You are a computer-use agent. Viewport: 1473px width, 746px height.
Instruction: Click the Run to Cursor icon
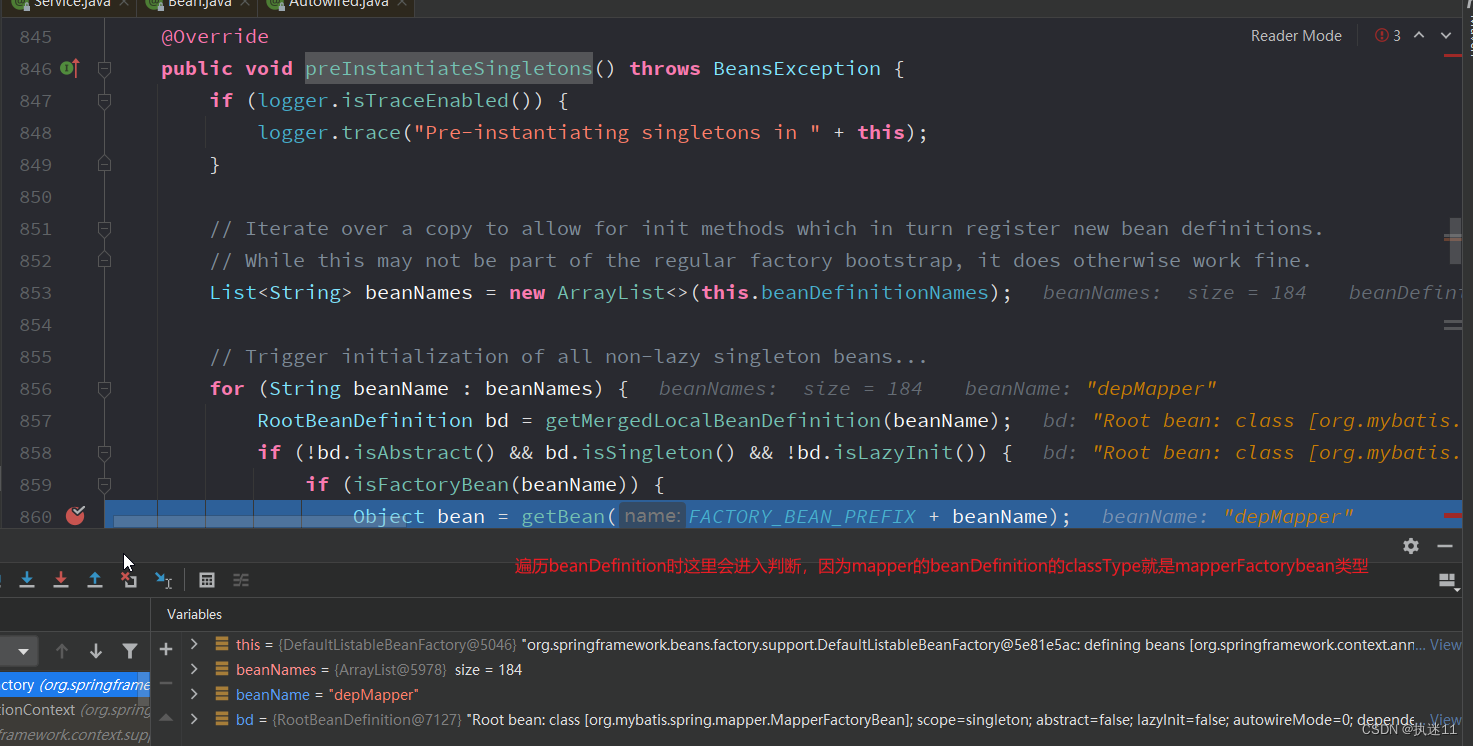[163, 580]
